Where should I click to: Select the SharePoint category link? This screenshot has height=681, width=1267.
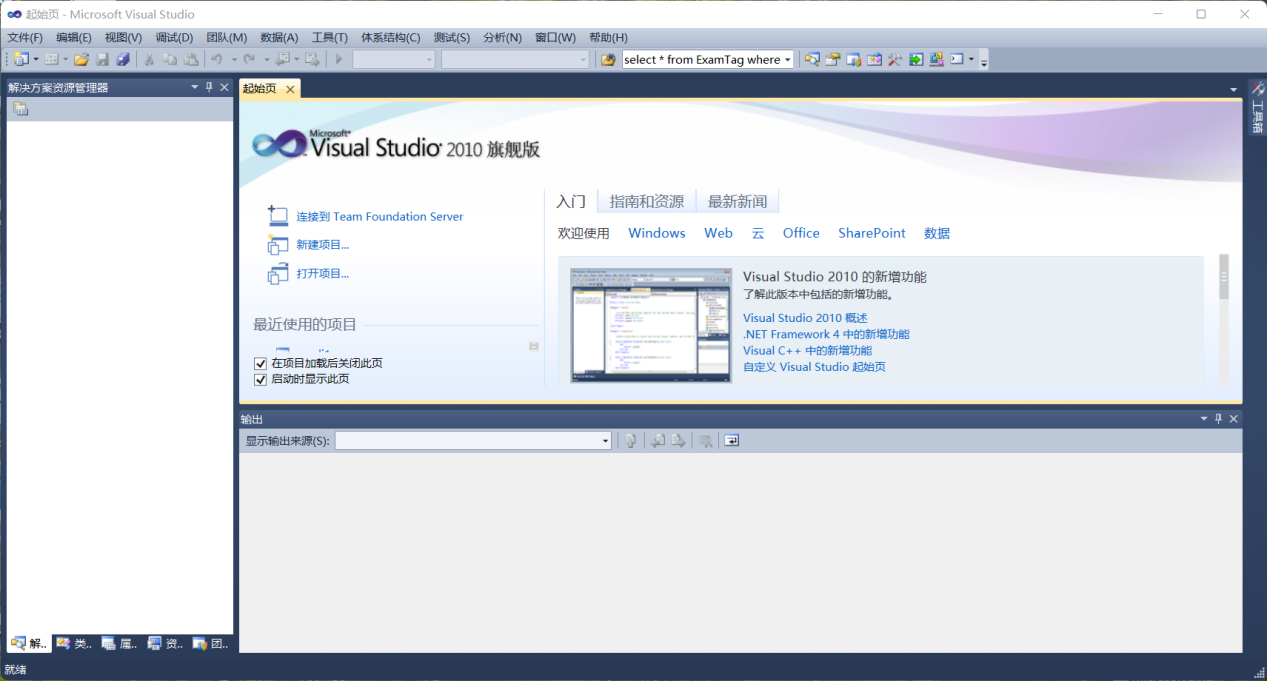point(872,233)
